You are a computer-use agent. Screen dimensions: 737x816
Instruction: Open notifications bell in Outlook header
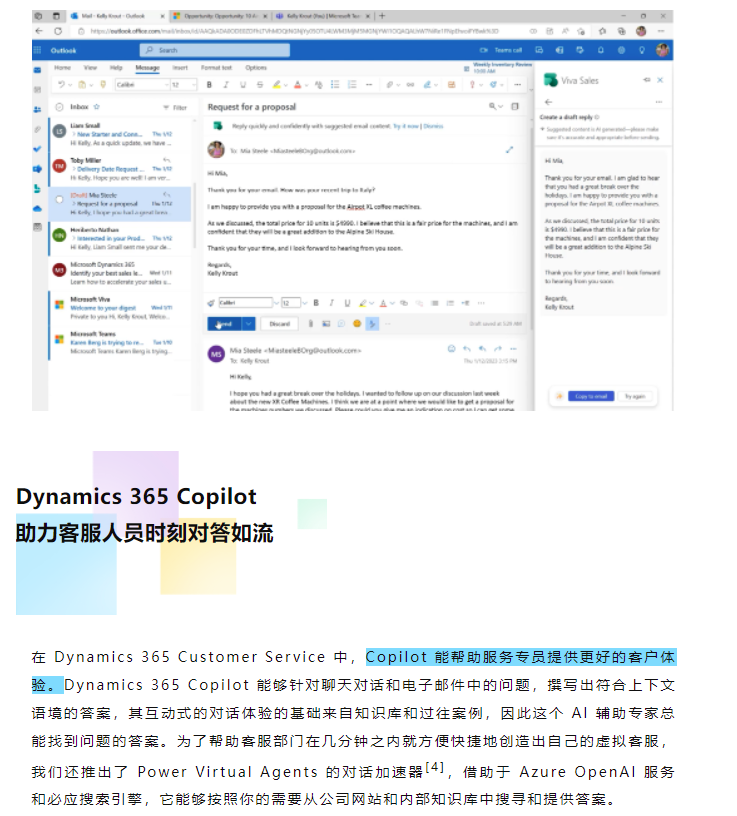(601, 50)
